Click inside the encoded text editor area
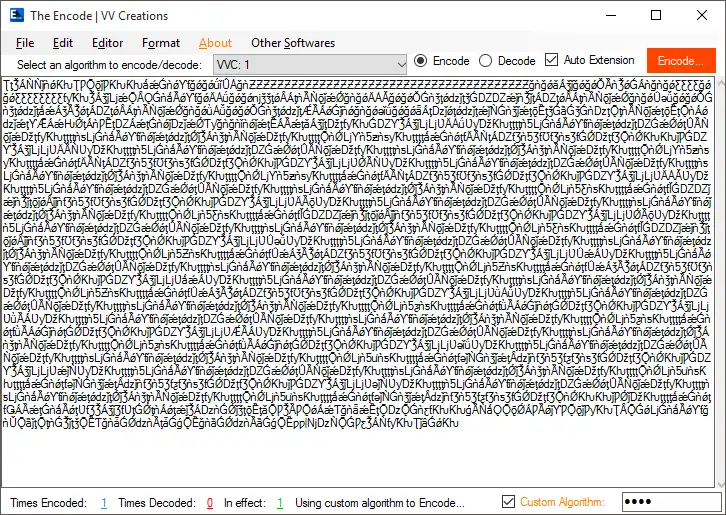 pos(358,281)
